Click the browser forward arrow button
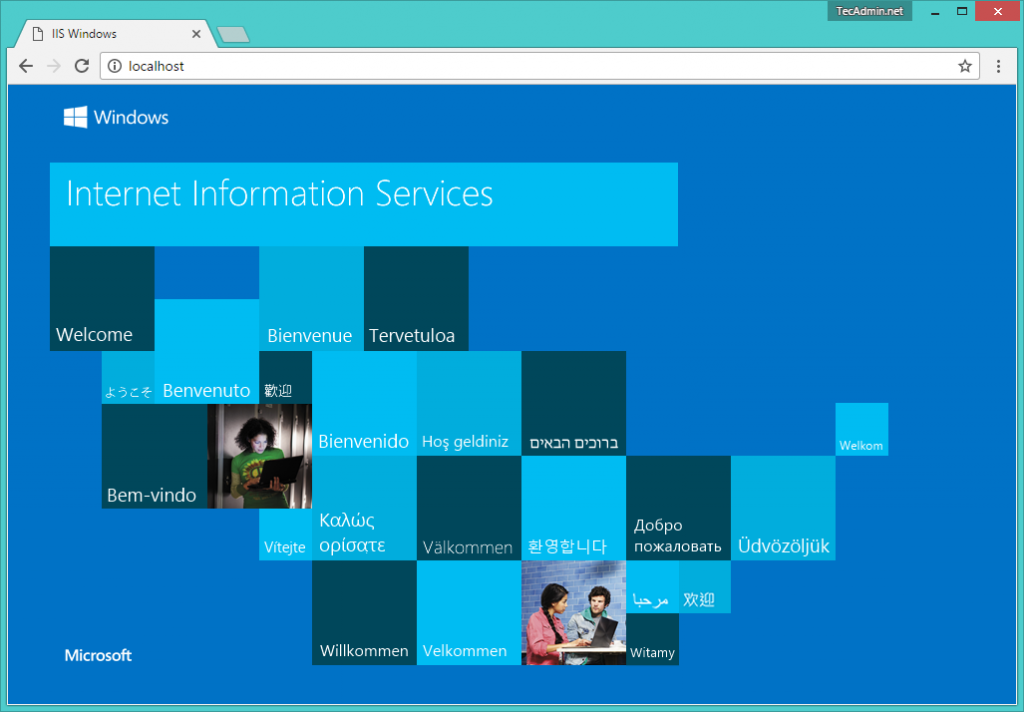The height and width of the screenshot is (712, 1024). pos(54,66)
